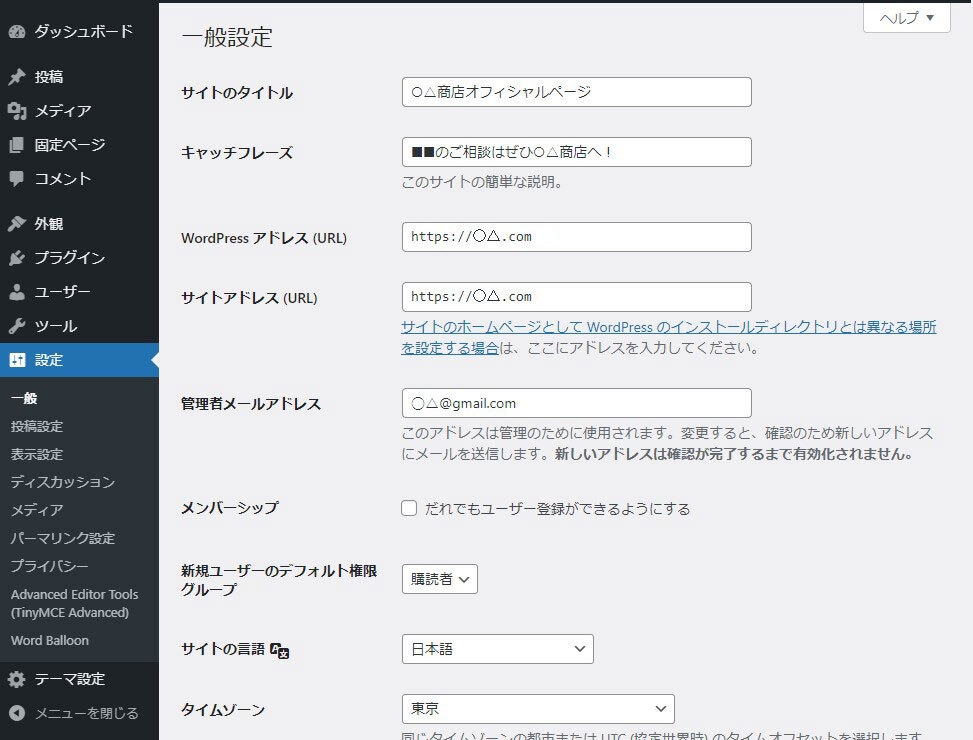Click the 外観 paintbrush icon

click(16, 224)
